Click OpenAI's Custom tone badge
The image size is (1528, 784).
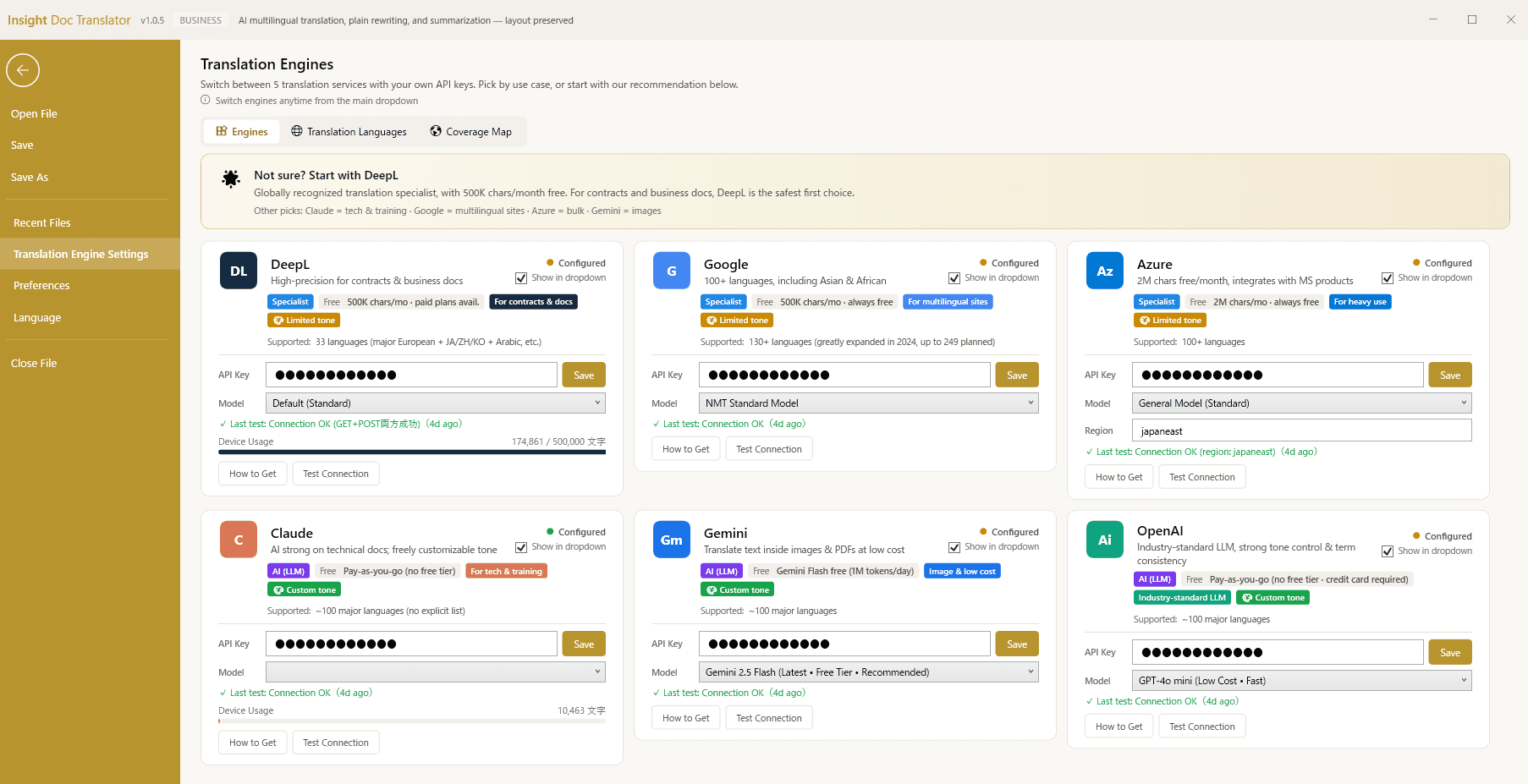point(1273,597)
